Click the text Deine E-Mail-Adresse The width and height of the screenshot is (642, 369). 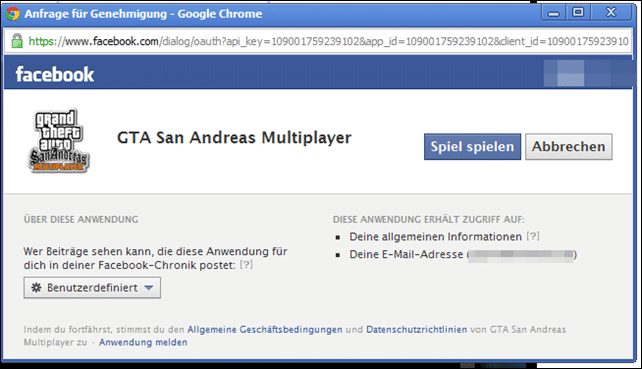click(406, 254)
